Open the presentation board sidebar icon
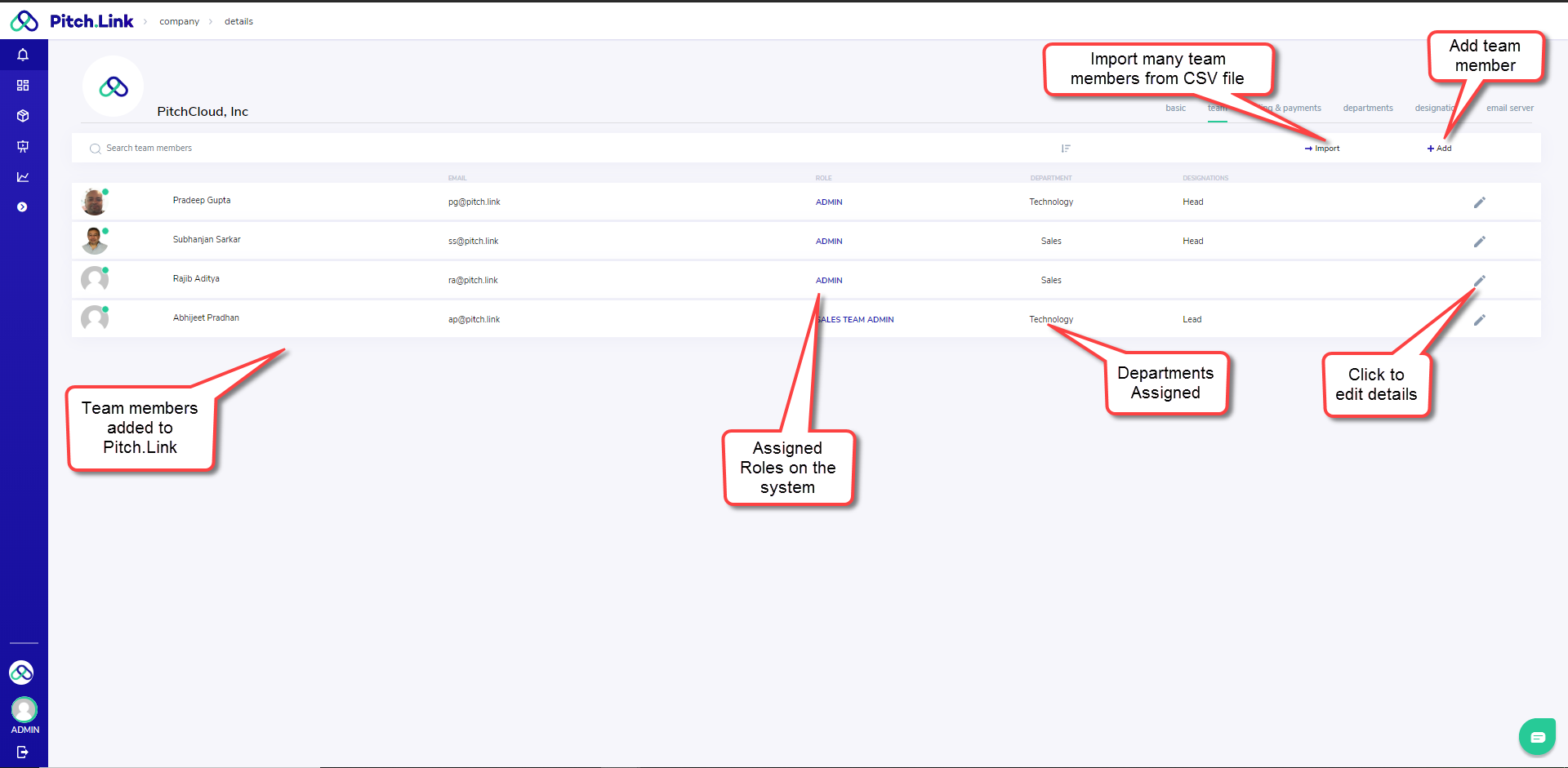The image size is (1568, 768). point(23,147)
